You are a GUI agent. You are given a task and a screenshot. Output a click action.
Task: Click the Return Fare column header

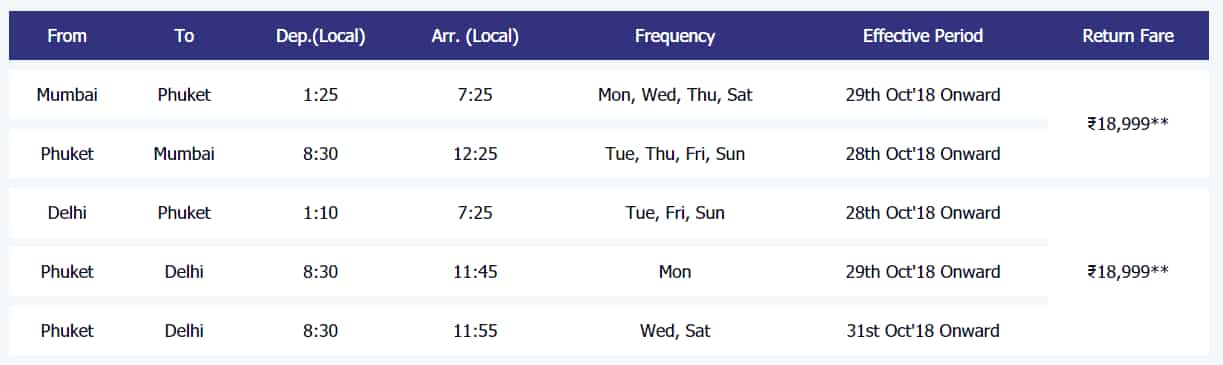[x=1128, y=36]
